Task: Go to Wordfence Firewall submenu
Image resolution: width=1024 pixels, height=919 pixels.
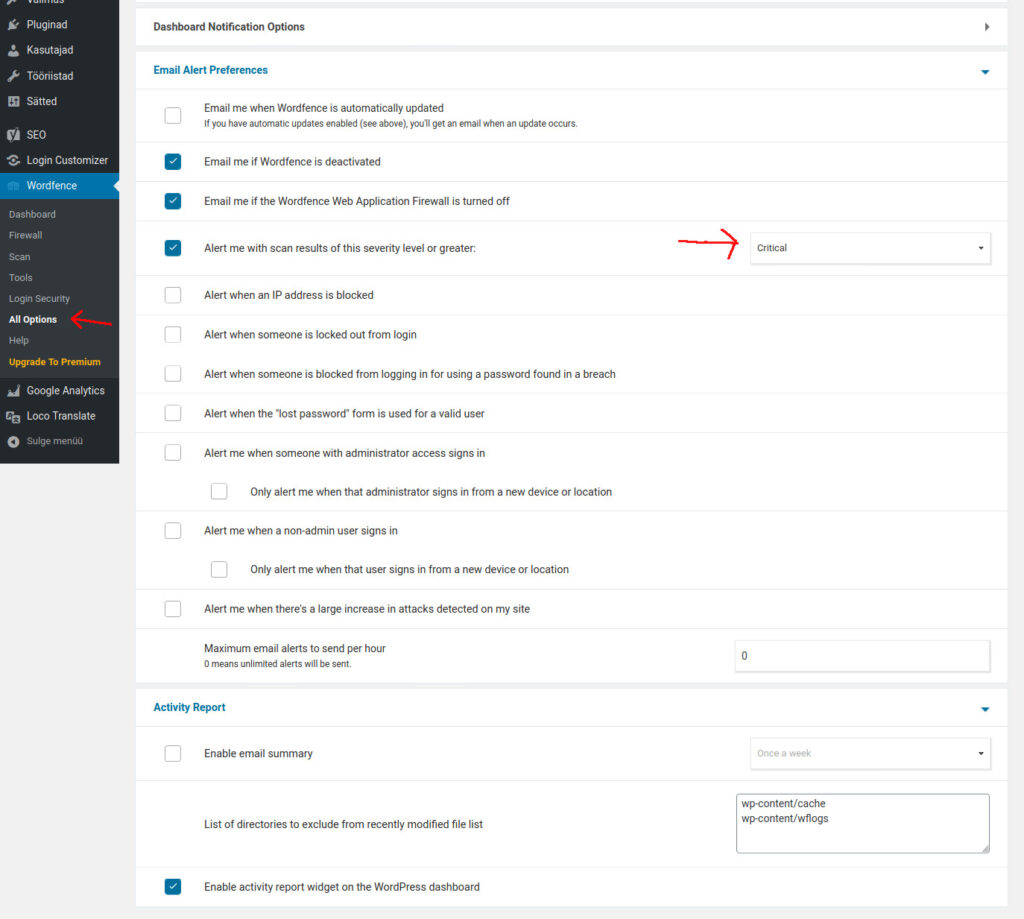Action: pyautogui.click(x=25, y=235)
